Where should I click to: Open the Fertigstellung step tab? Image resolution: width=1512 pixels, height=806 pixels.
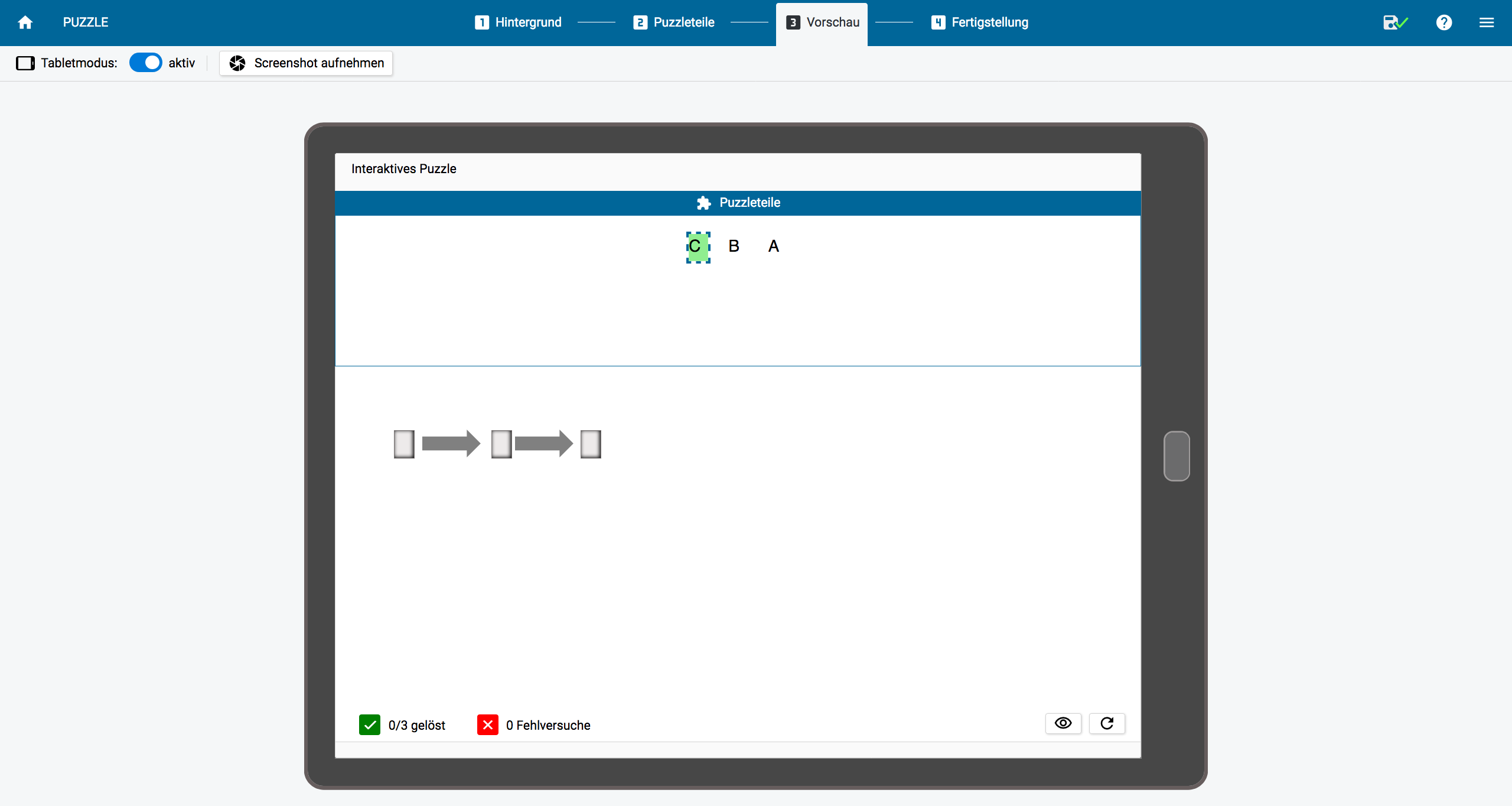tap(980, 22)
